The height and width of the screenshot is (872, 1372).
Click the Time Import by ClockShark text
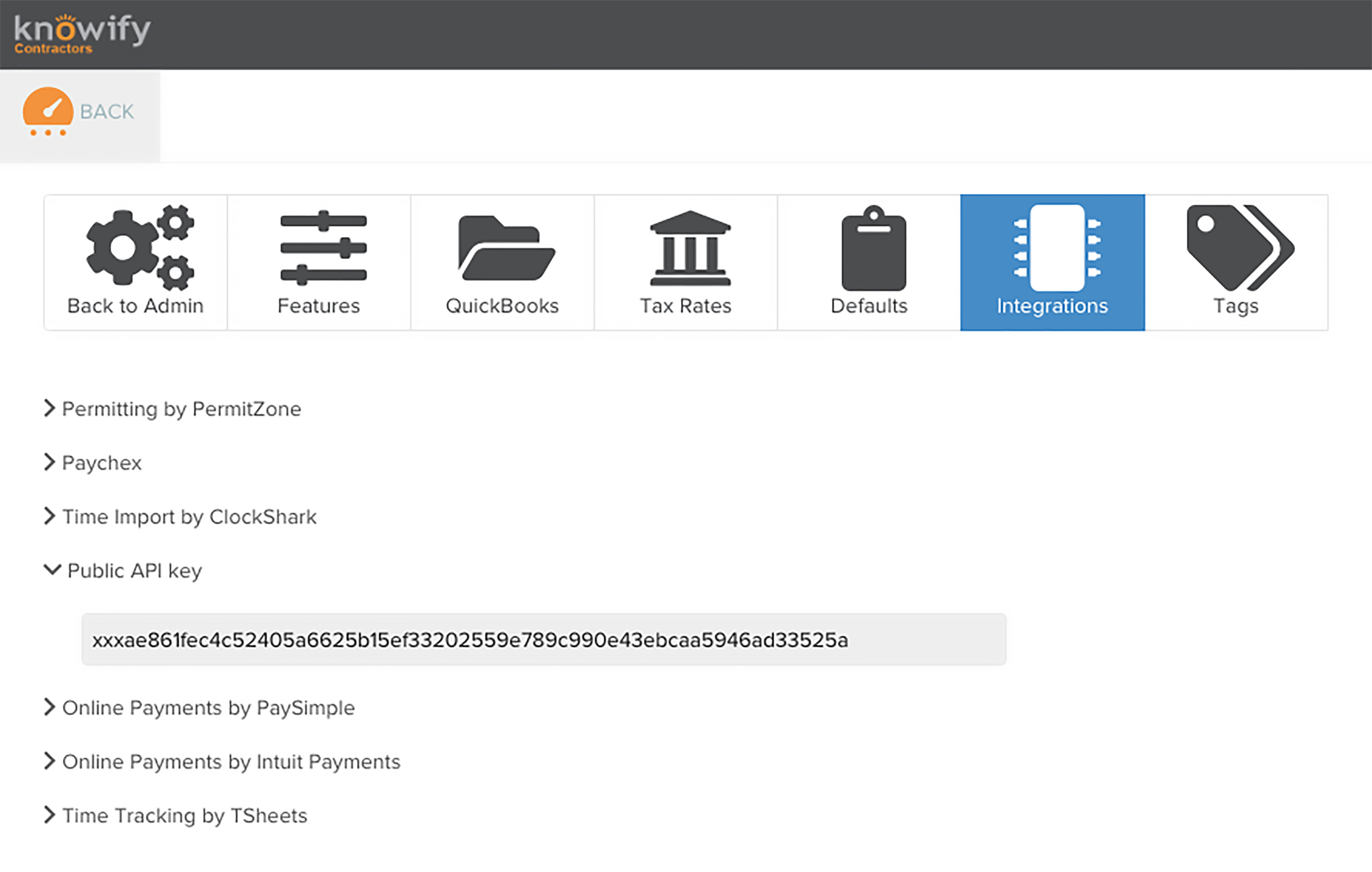click(x=189, y=518)
